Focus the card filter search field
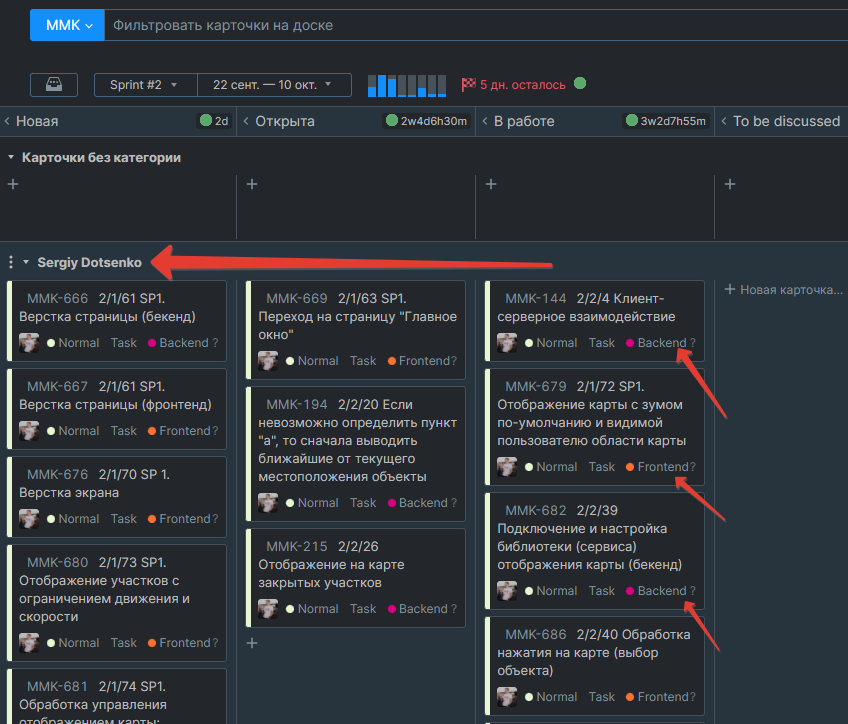Viewport: 848px width, 724px height. click(x=400, y=25)
